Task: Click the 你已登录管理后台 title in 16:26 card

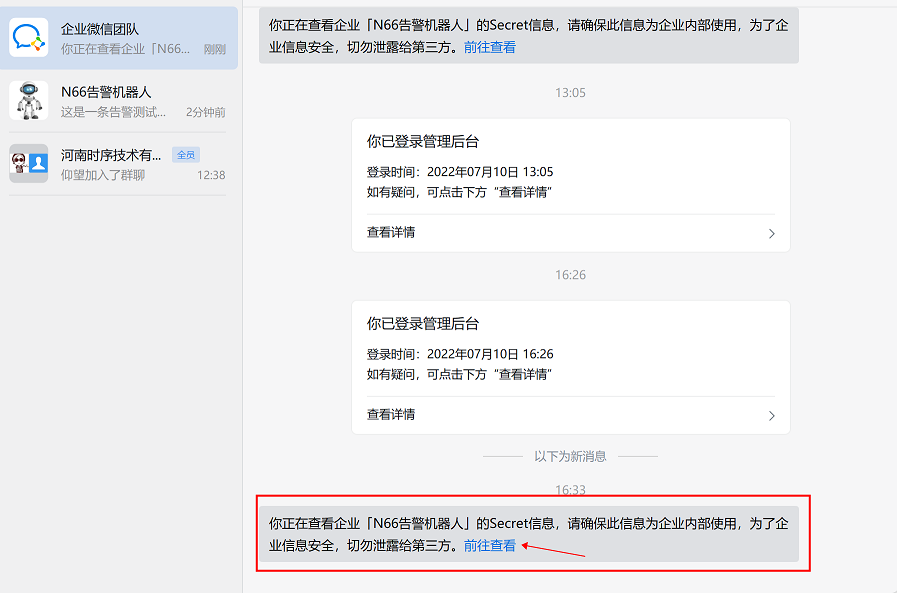Action: (x=423, y=324)
